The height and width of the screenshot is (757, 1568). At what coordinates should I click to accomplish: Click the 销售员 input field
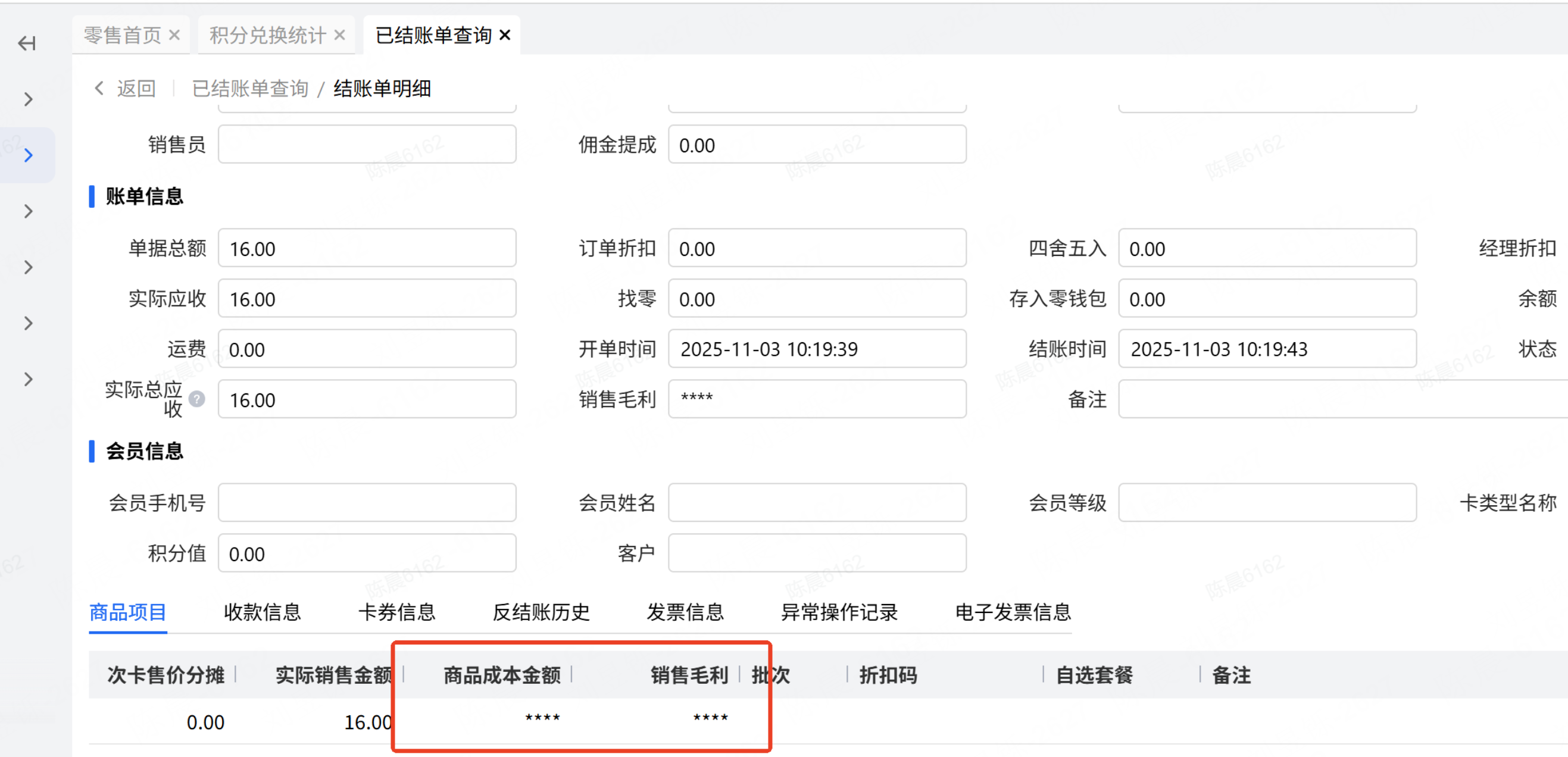(x=367, y=145)
